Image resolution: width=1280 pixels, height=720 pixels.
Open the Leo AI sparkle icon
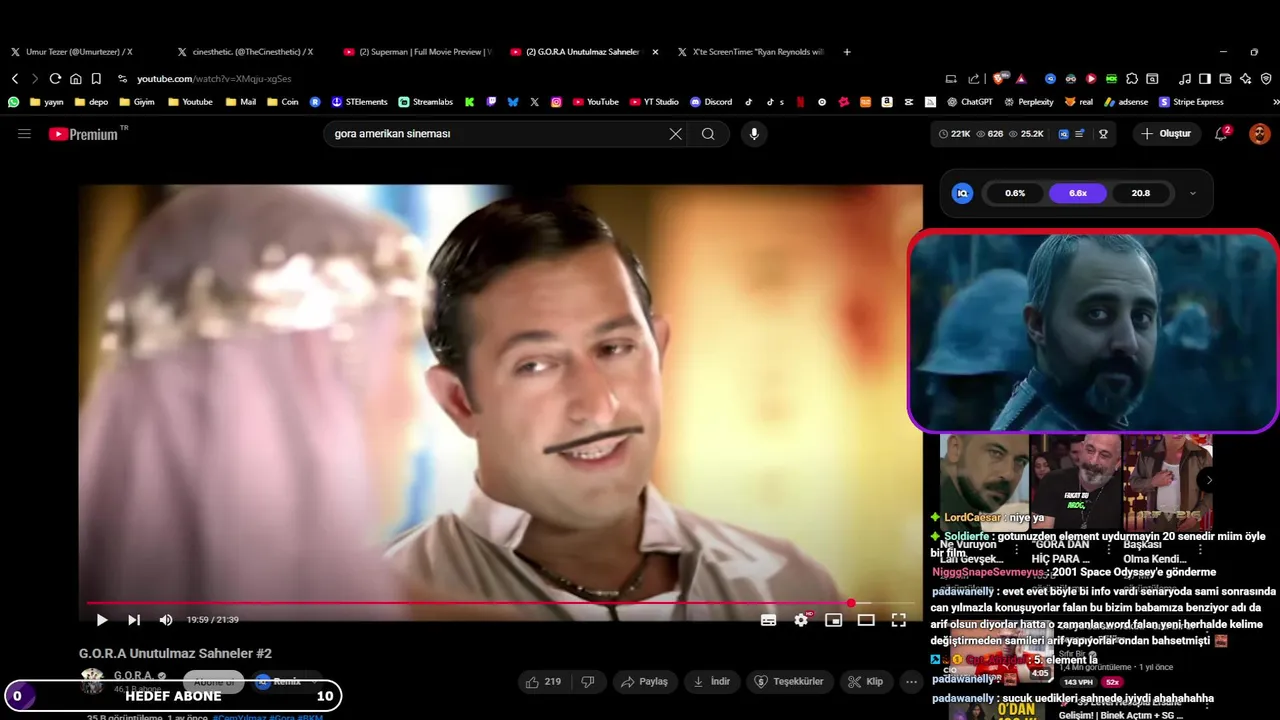1246,79
